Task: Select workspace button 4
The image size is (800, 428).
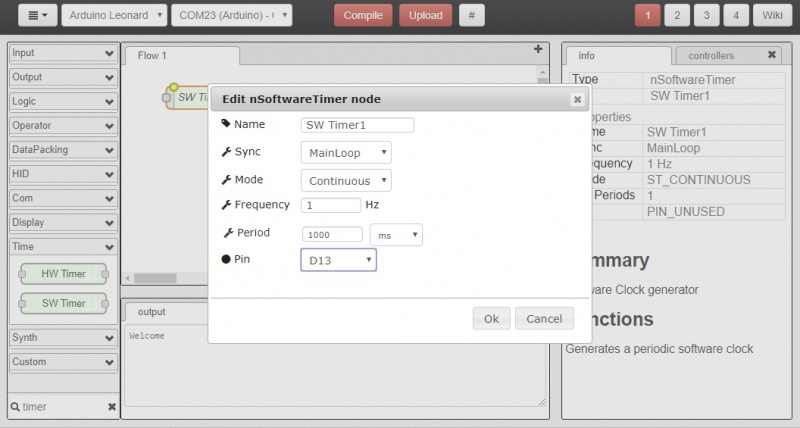Action: click(x=736, y=15)
